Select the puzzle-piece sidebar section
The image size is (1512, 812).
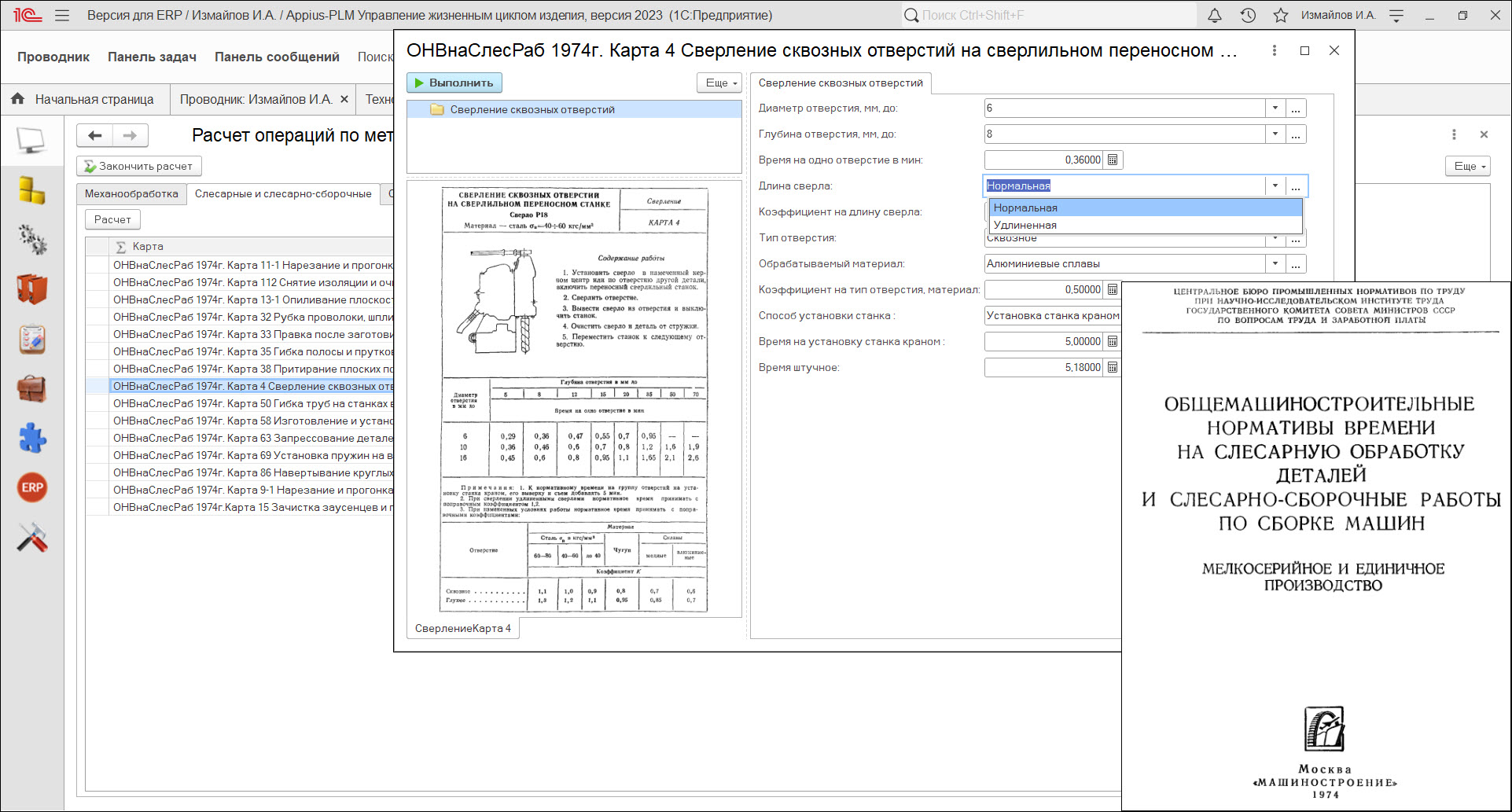pos(31,438)
